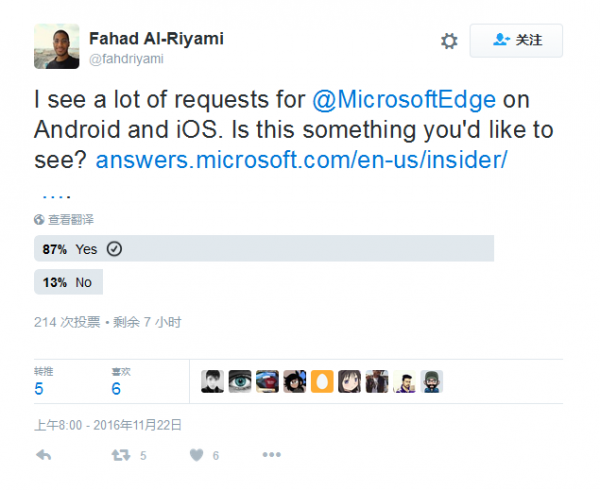Open Fahad Al-Riyami's profile photo

click(x=57, y=46)
